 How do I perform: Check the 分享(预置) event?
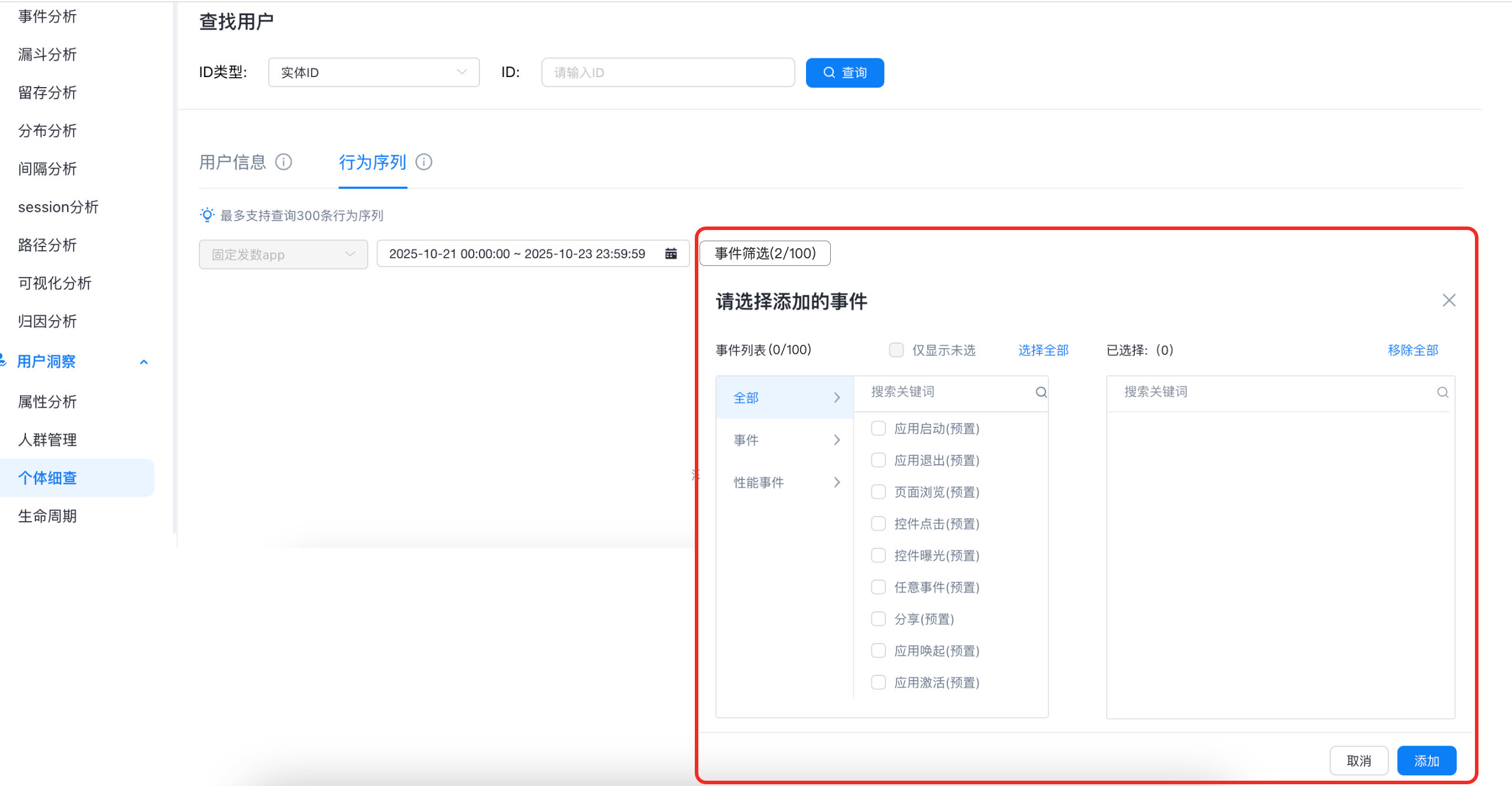878,619
